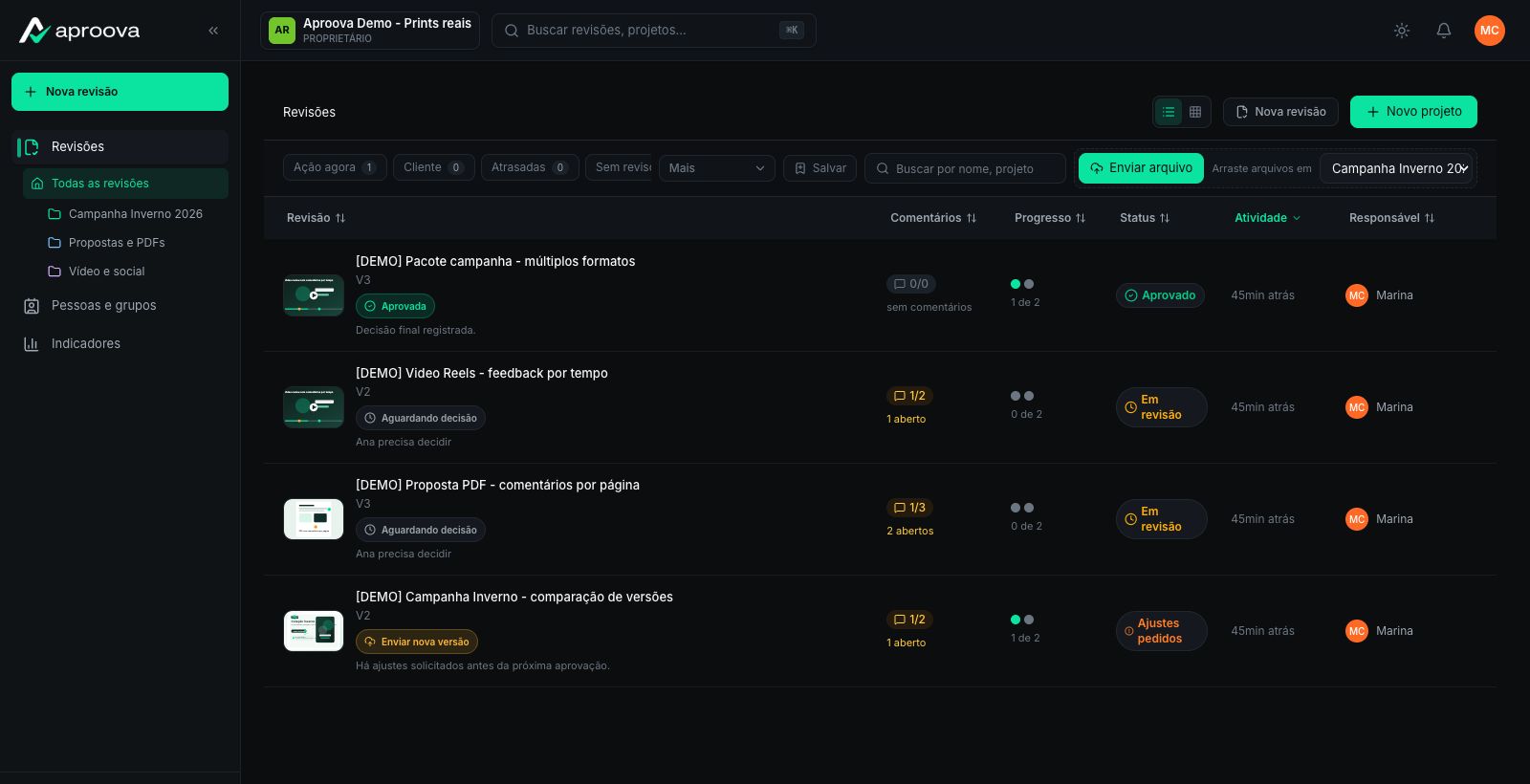Open the Vídeo Reels thumbnail
1530x784 pixels.
coord(314,407)
